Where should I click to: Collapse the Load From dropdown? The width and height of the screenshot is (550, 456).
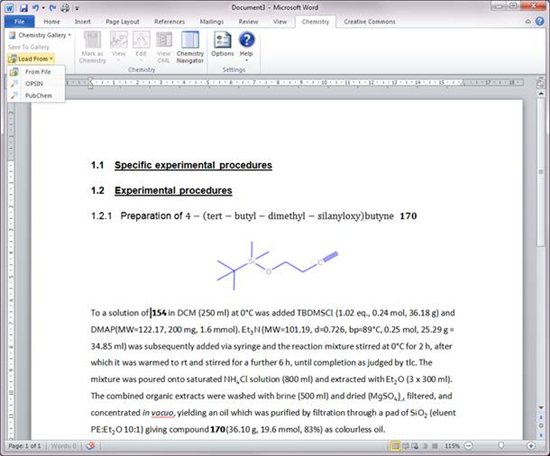point(31,59)
